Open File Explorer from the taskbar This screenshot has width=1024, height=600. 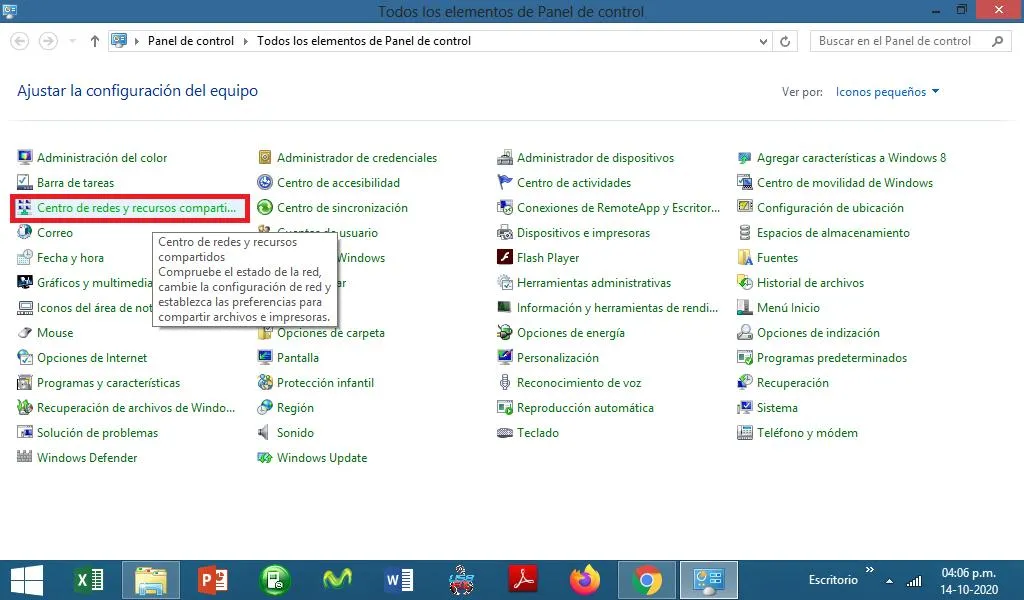150,580
